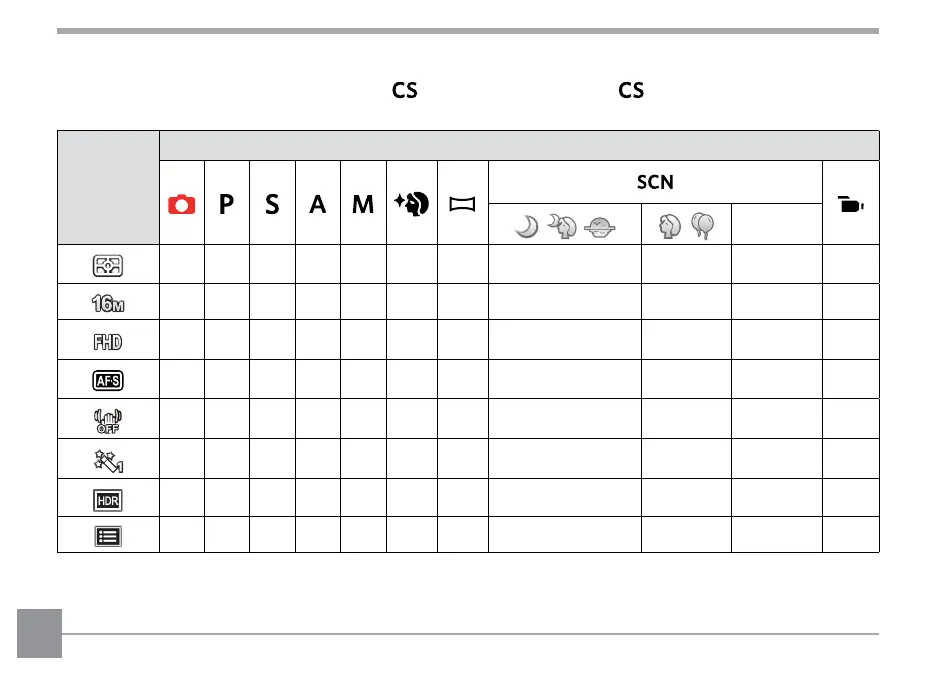
Task: Select the red Auto camera mode icon
Action: tap(182, 204)
